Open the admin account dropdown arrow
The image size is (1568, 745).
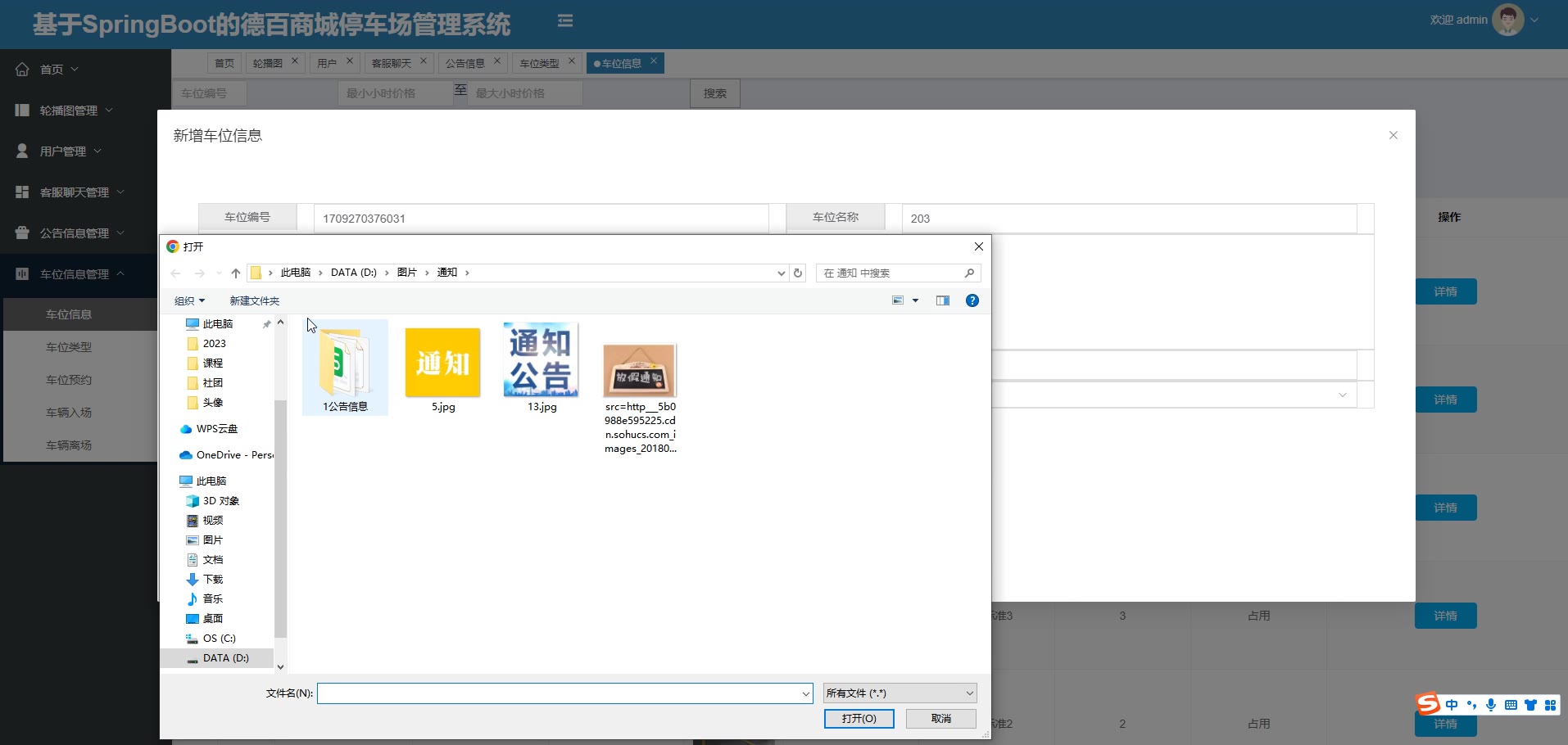[1534, 20]
